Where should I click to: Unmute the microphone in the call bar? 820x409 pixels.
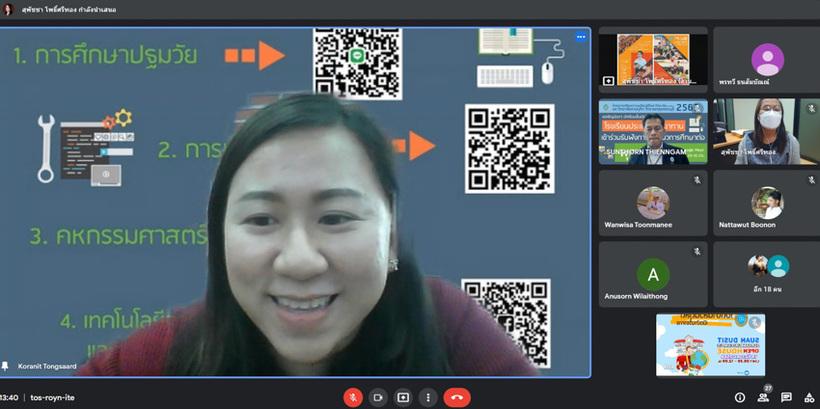353,397
